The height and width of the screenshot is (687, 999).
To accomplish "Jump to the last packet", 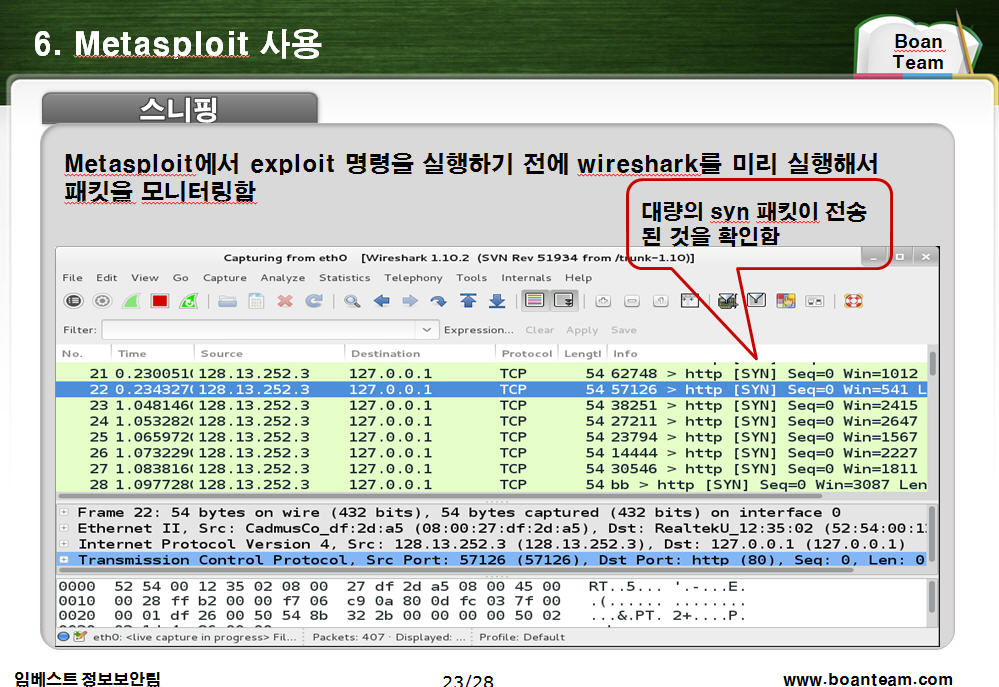I will 497,301.
